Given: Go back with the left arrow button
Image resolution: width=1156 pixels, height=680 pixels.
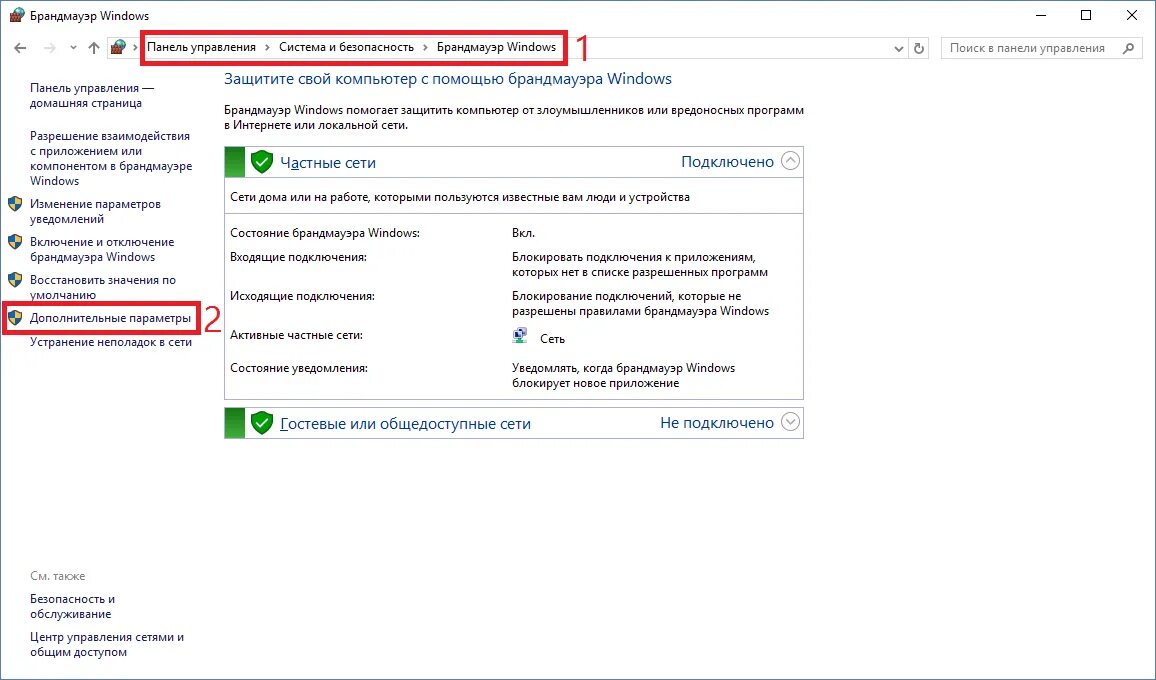Looking at the screenshot, I should coord(21,48).
